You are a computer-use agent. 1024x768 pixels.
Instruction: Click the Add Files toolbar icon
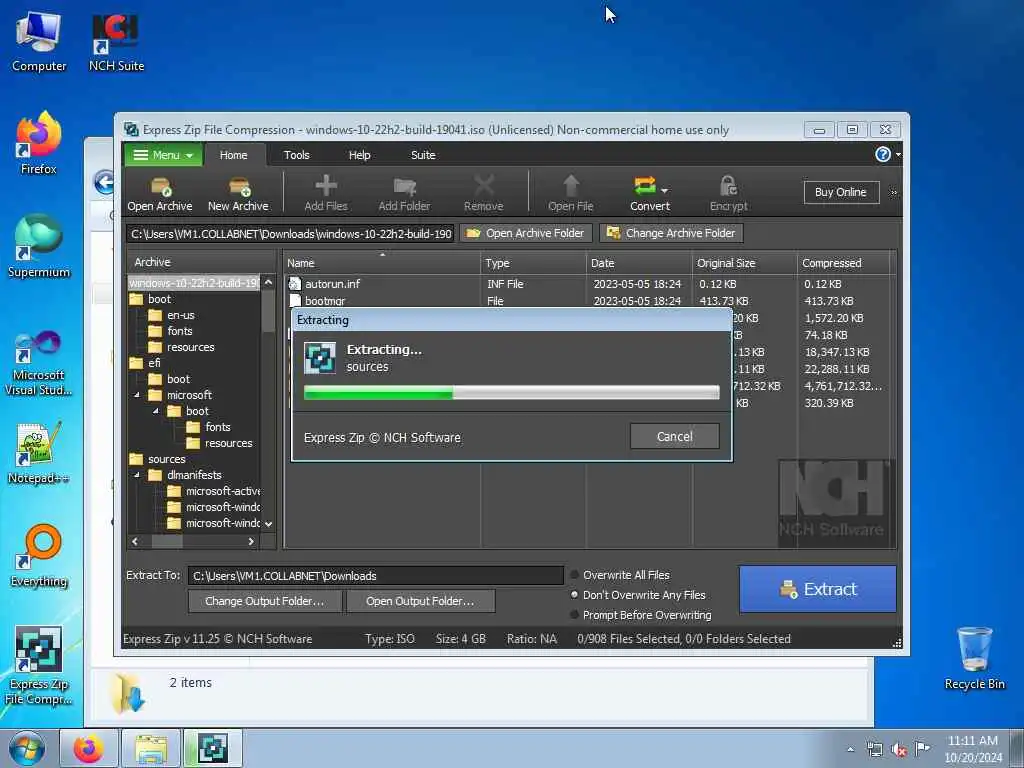(326, 193)
